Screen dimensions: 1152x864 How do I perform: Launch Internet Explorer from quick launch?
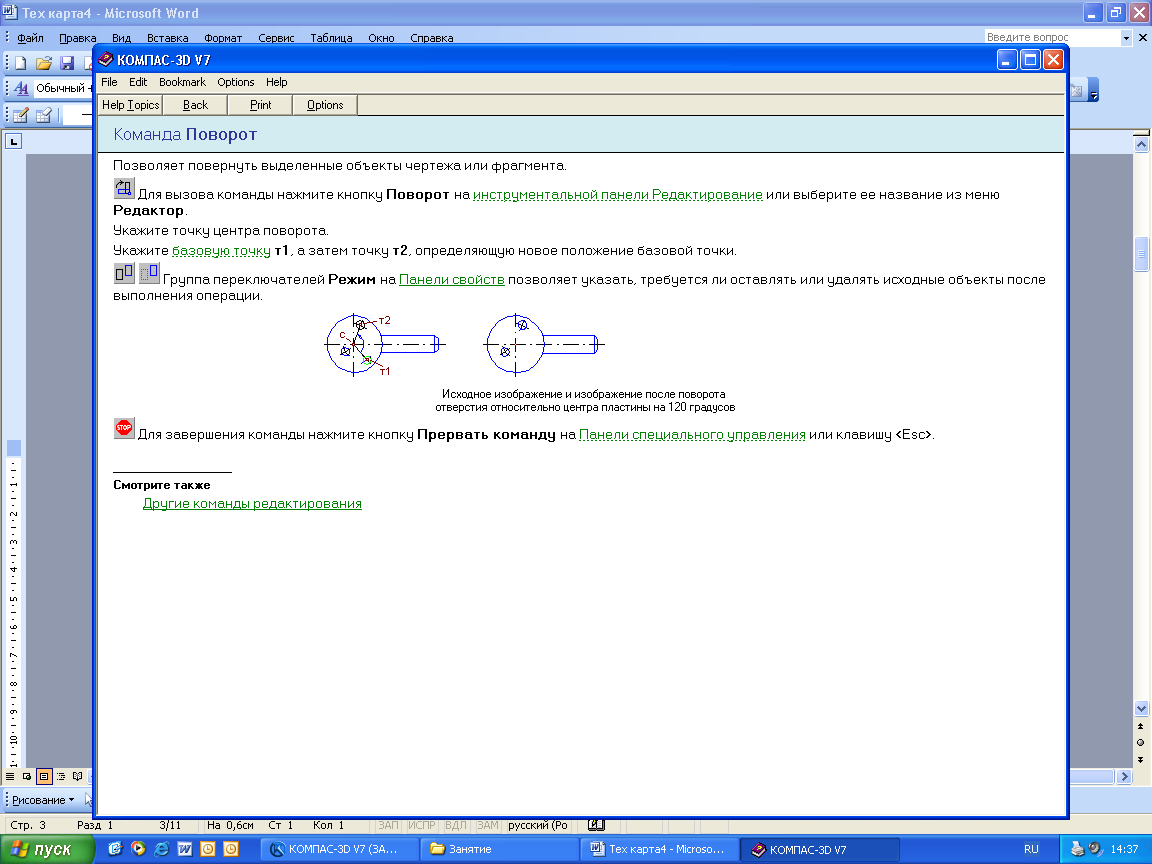pos(162,849)
